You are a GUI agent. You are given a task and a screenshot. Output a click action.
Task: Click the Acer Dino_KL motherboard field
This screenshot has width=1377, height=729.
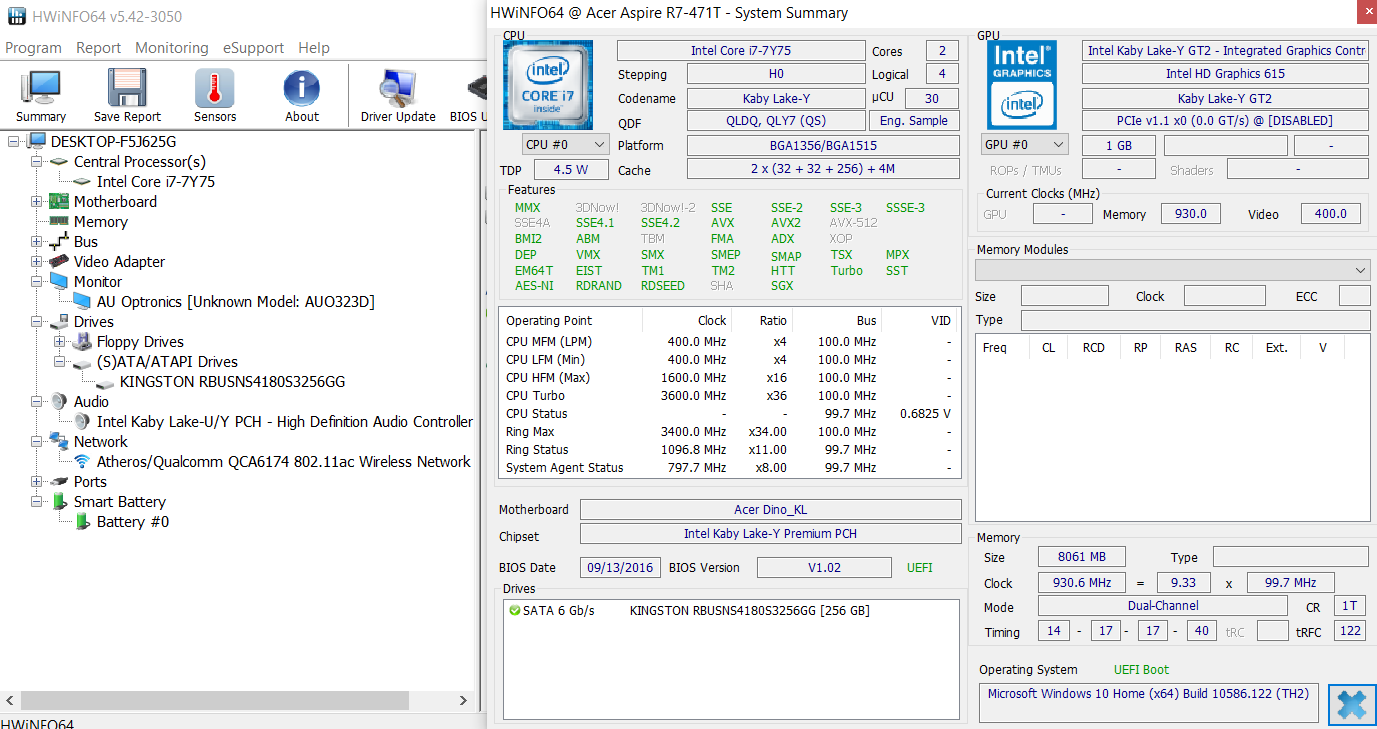(770, 510)
